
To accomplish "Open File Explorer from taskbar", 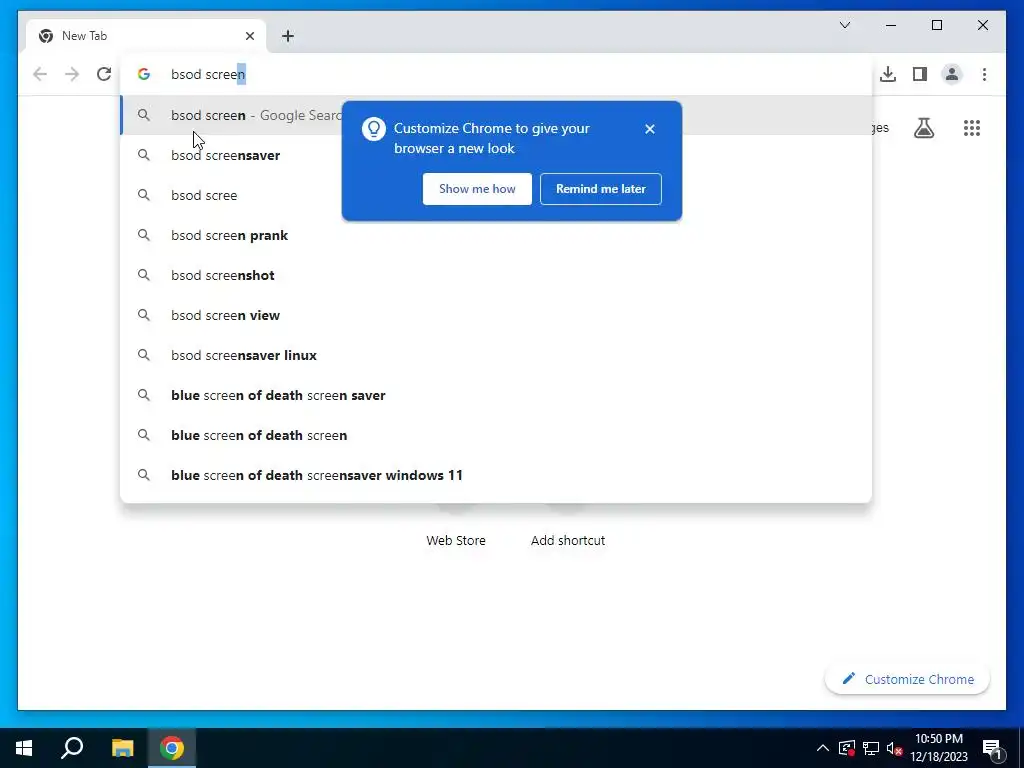I will (122, 748).
